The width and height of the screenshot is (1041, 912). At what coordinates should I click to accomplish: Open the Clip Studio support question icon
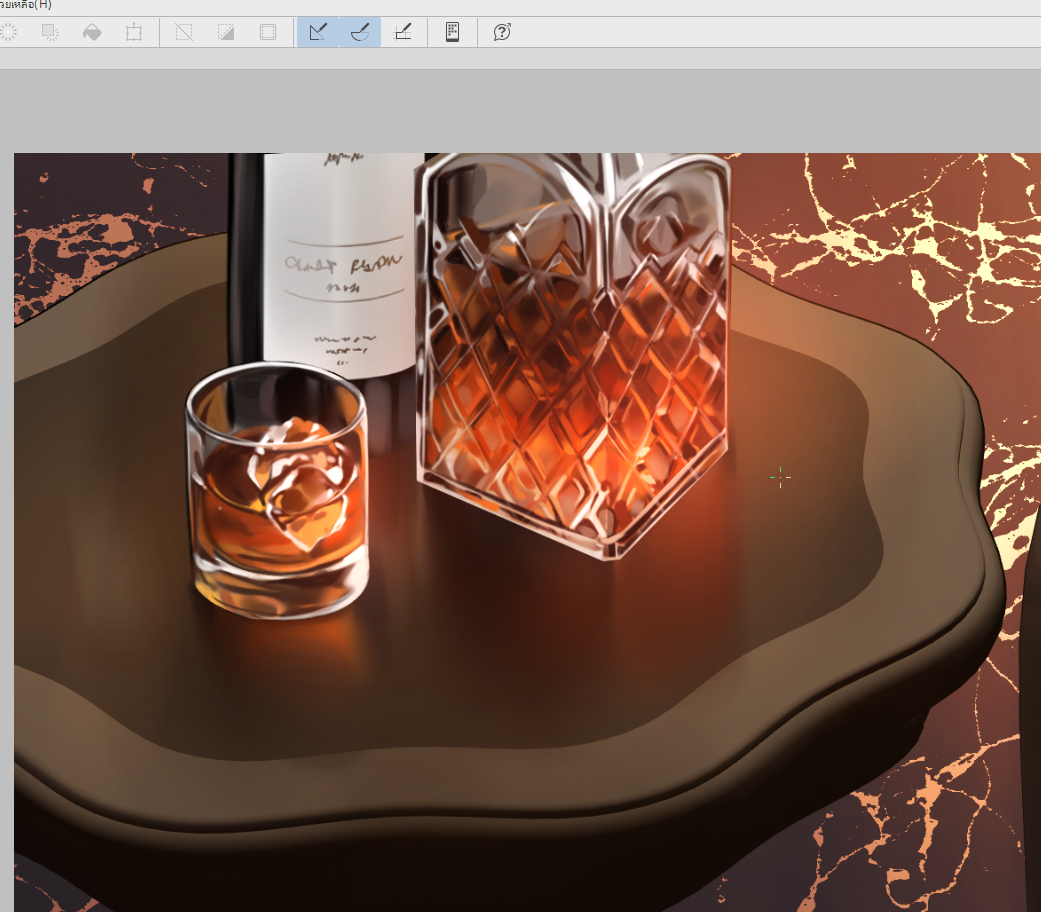[x=502, y=32]
